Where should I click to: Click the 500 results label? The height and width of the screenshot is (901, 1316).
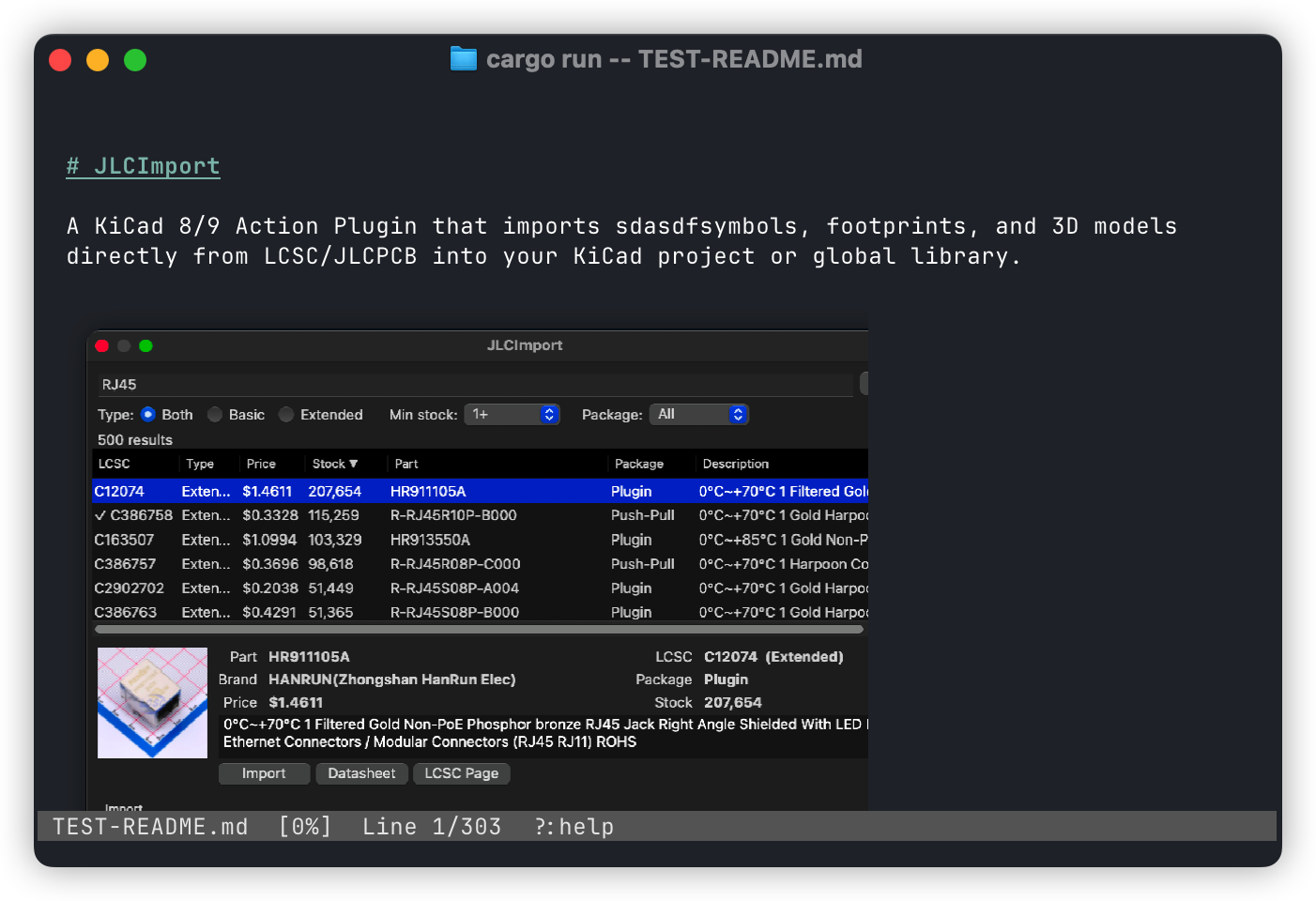[x=135, y=440]
